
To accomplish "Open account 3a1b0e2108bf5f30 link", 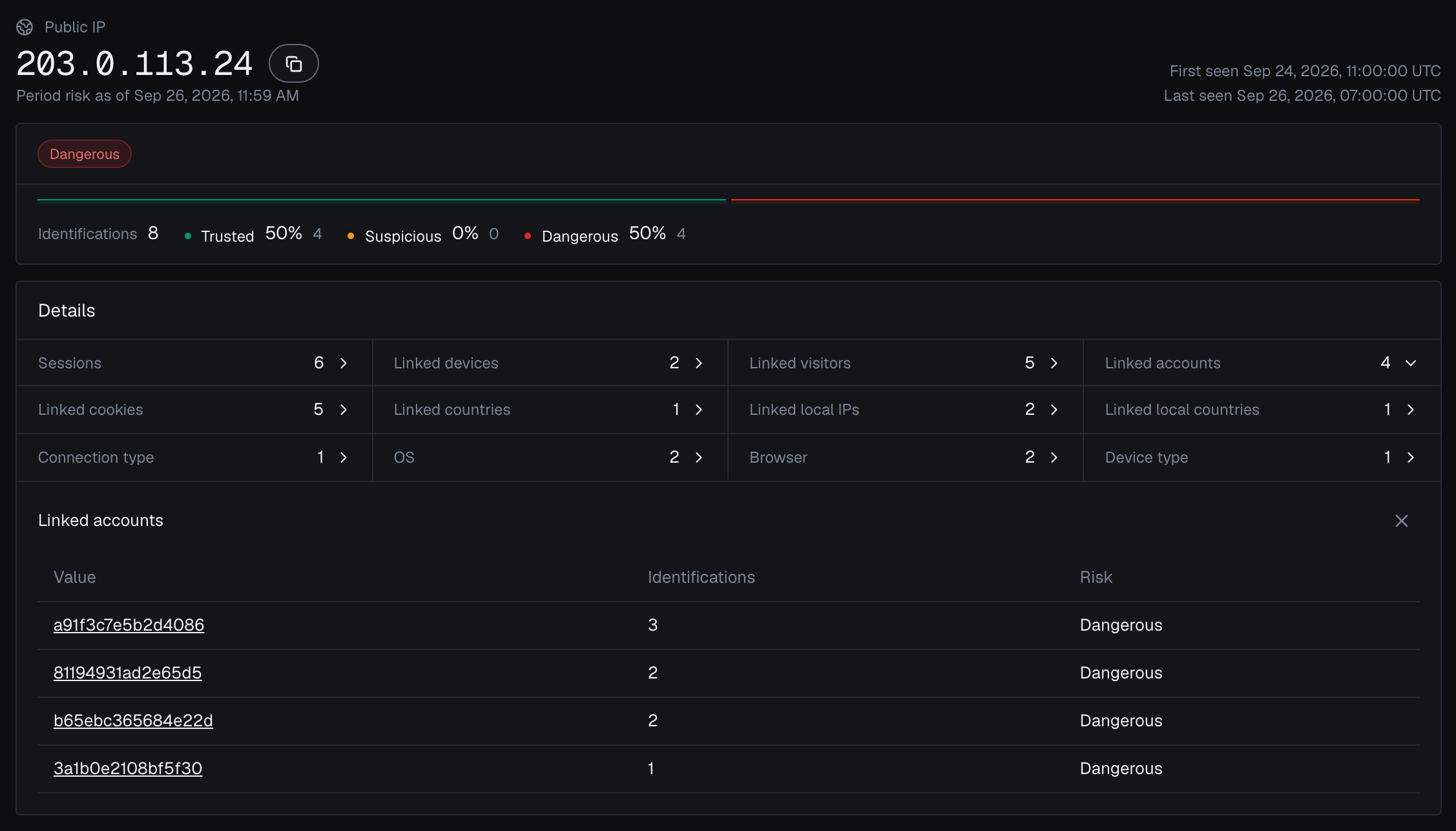I will [128, 768].
